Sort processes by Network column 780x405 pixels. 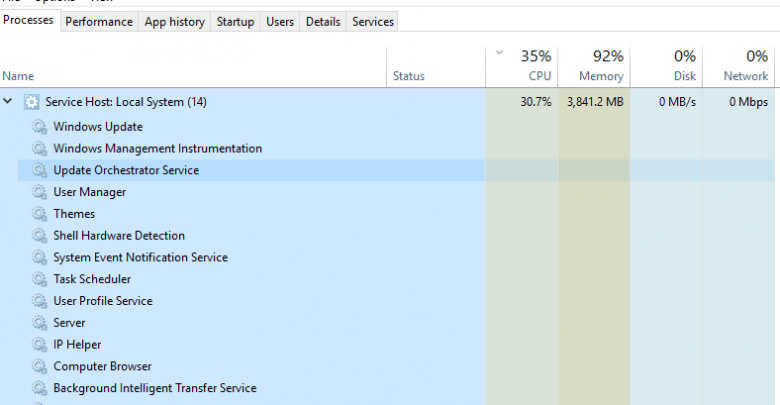pos(738,67)
